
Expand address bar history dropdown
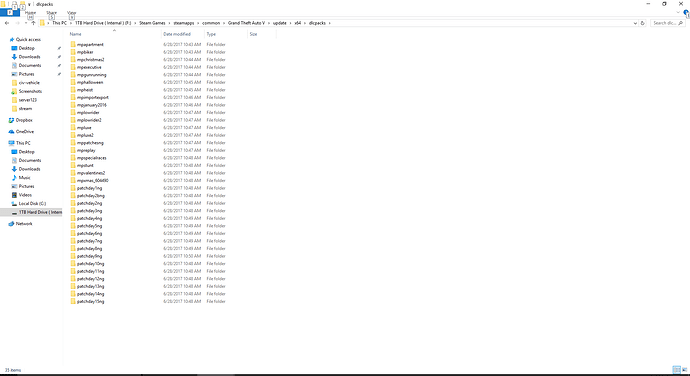635,23
